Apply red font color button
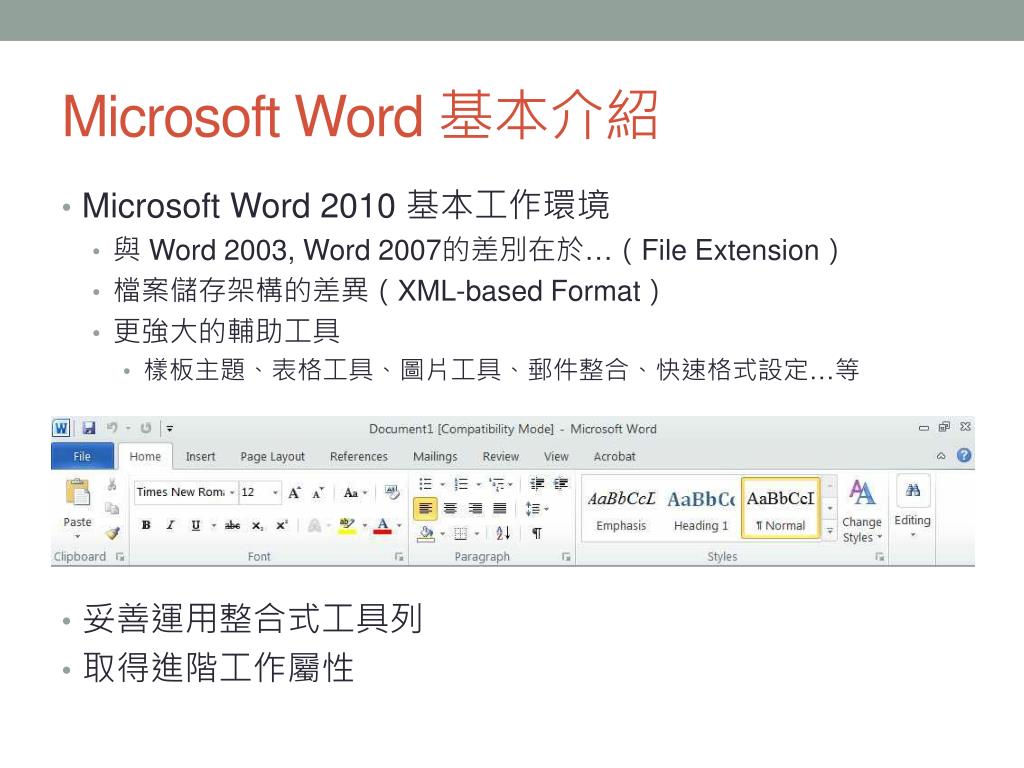1024x768 pixels. (383, 525)
